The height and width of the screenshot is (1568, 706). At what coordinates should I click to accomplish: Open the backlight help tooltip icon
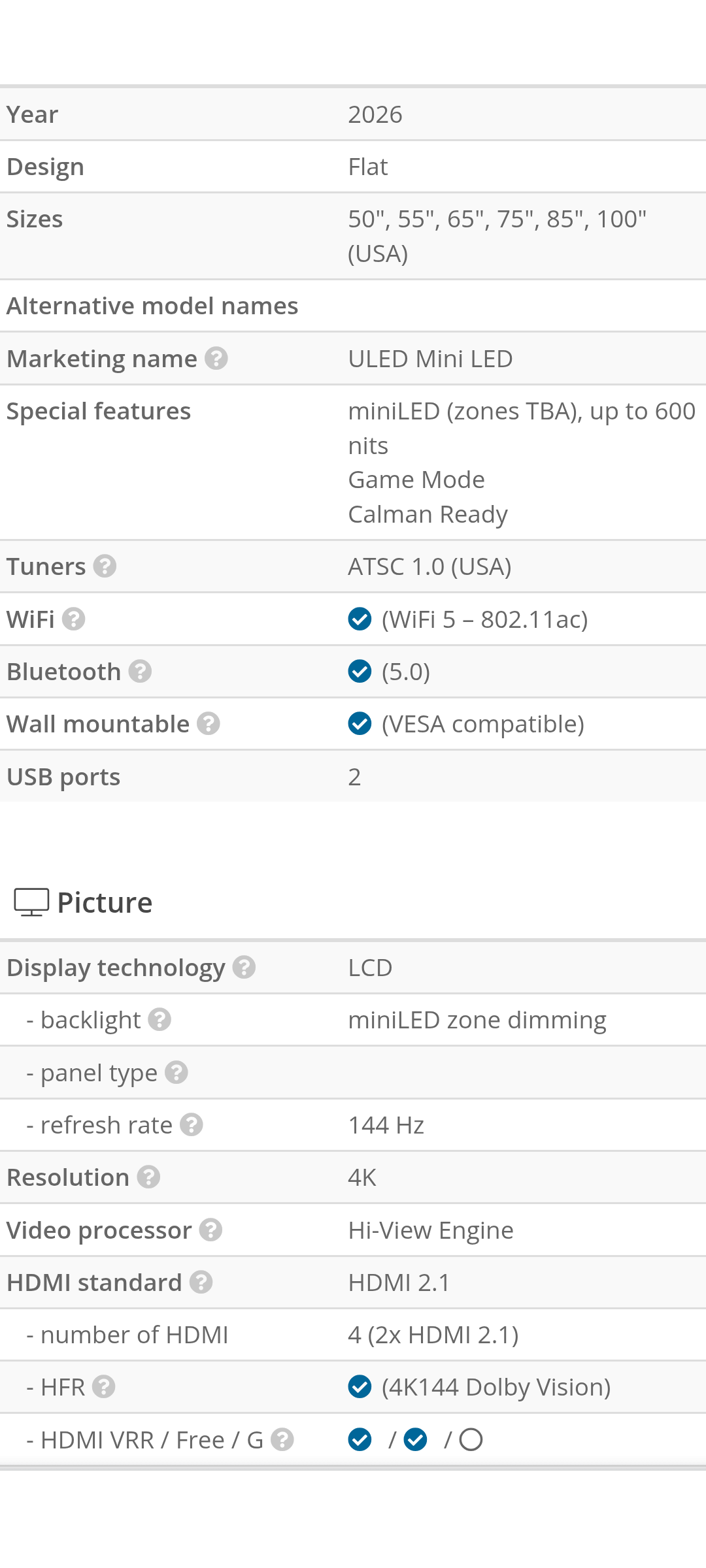coord(160,1020)
